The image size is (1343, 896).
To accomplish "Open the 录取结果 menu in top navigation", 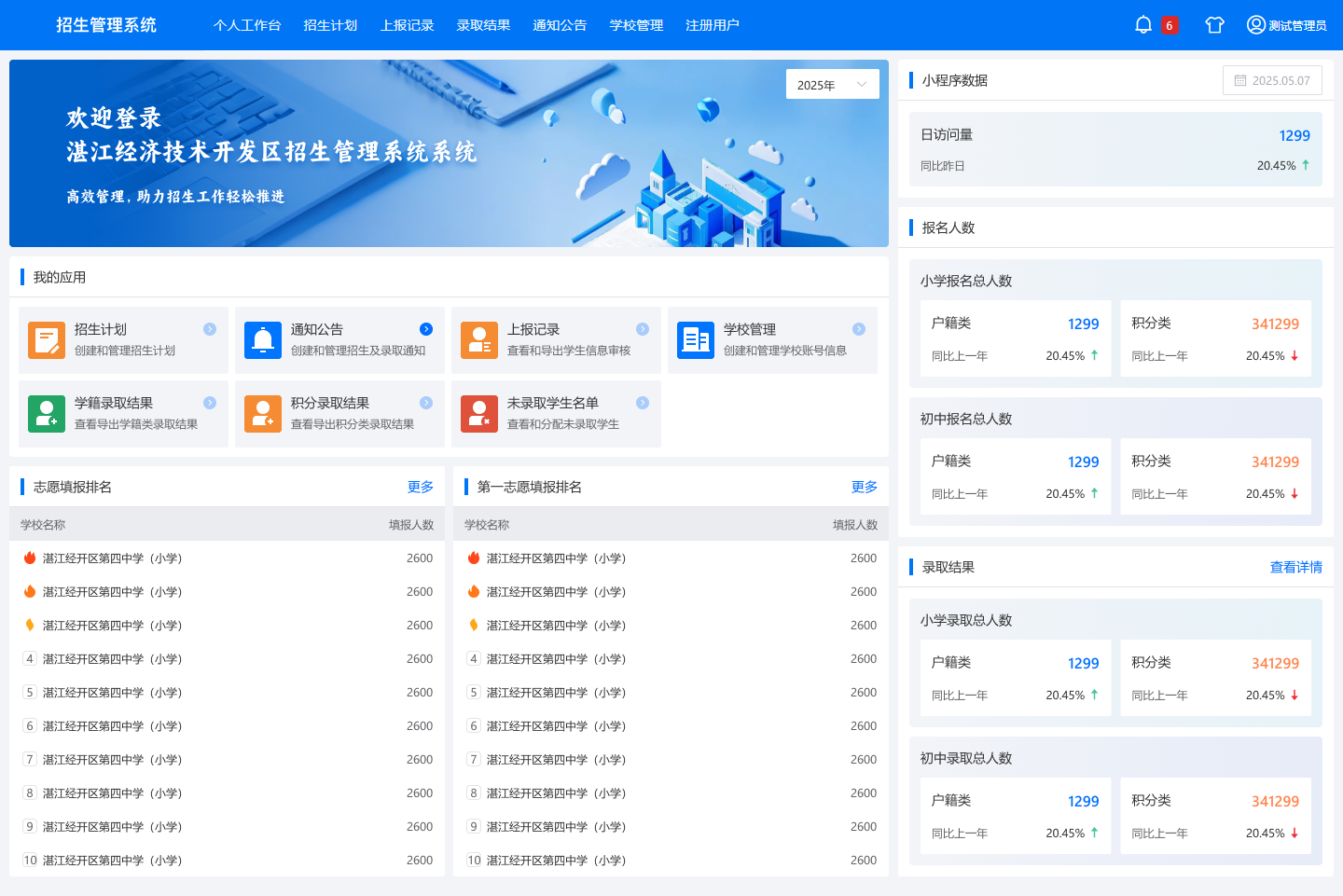I will tap(483, 25).
